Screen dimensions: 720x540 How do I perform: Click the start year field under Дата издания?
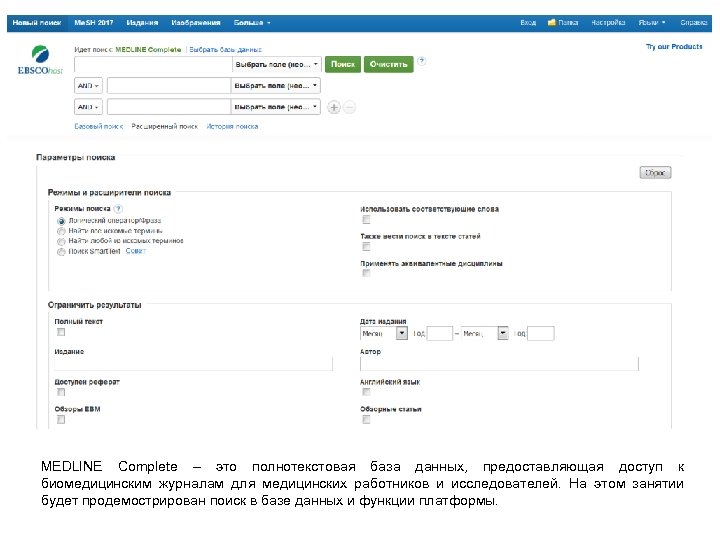(440, 333)
